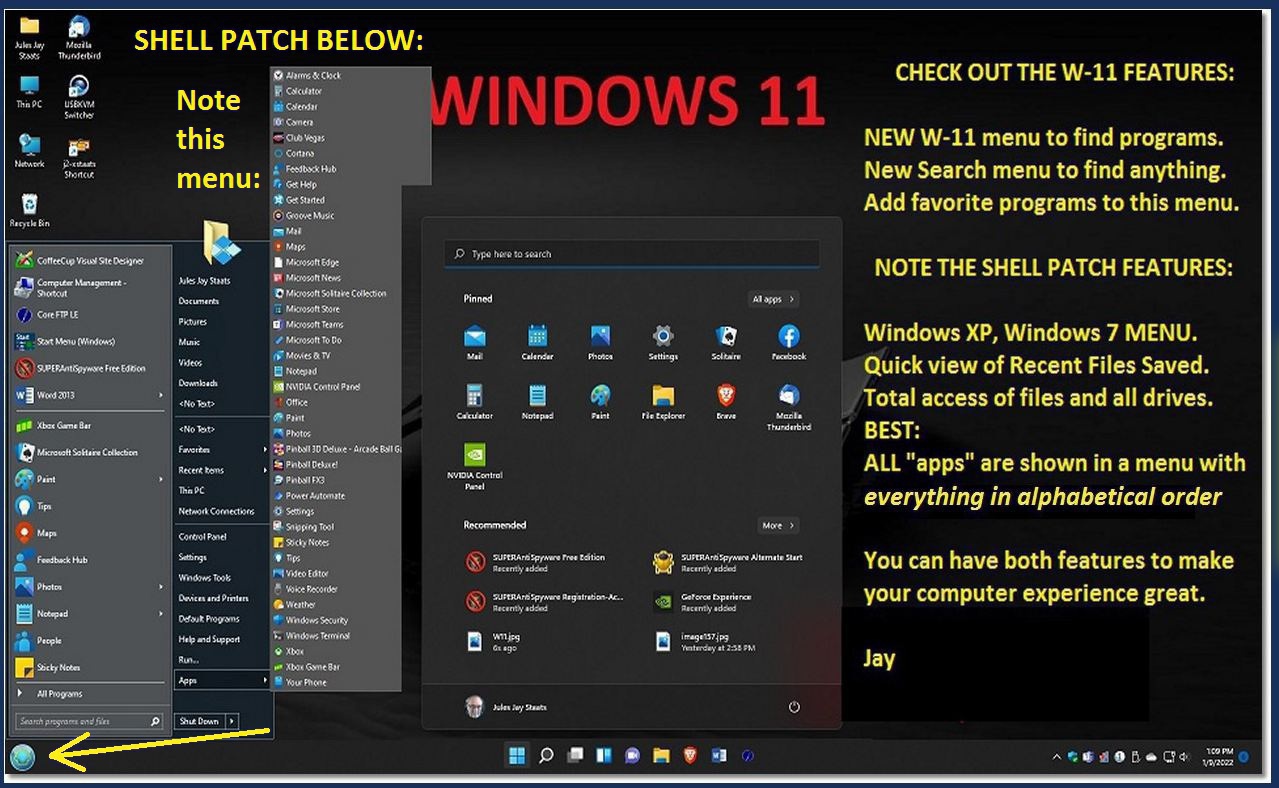Open the Network desktop icon
The width and height of the screenshot is (1279, 788).
29,151
